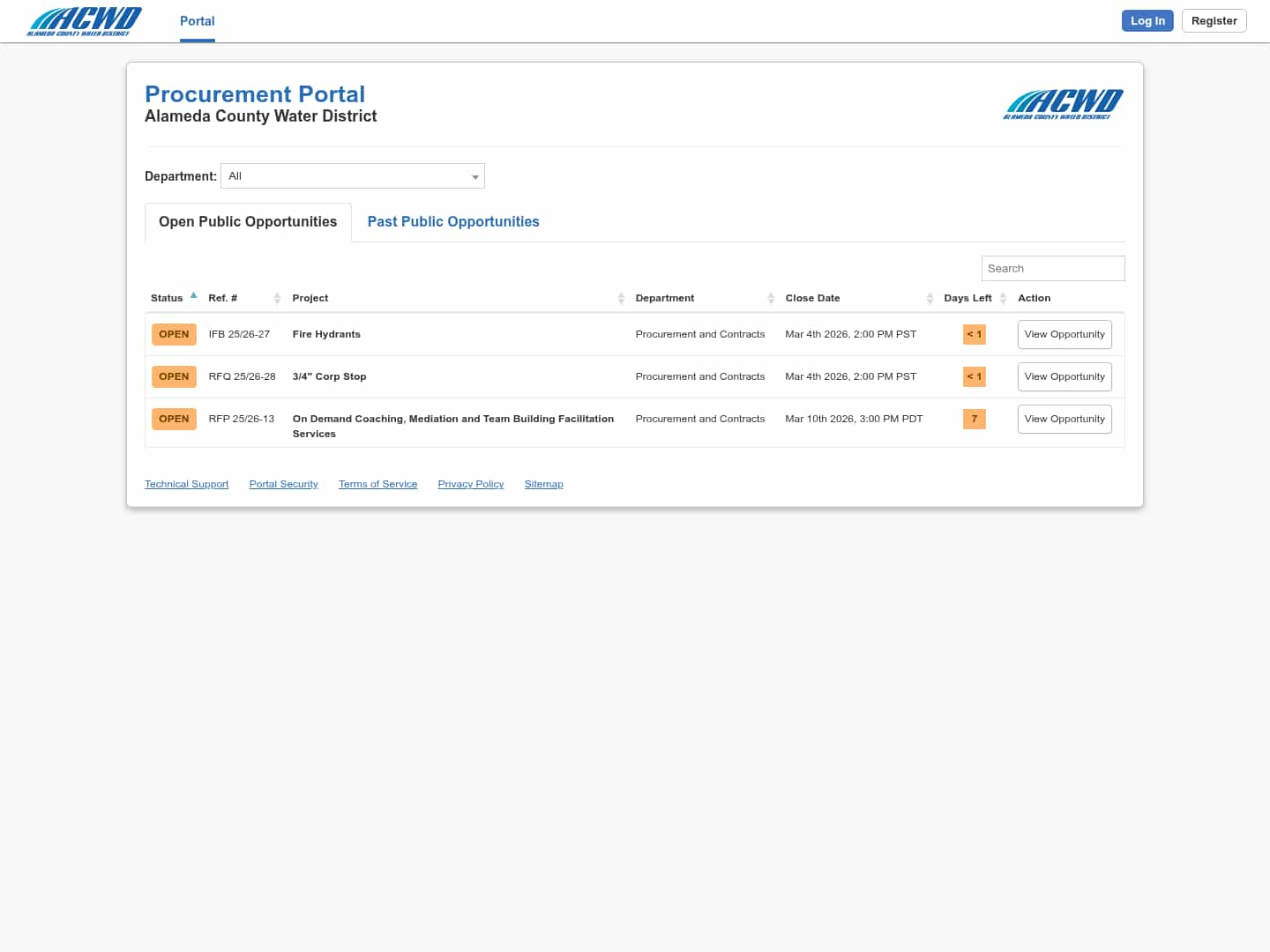The height and width of the screenshot is (952, 1270).
Task: Focus the Search input field
Action: [x=1053, y=269]
